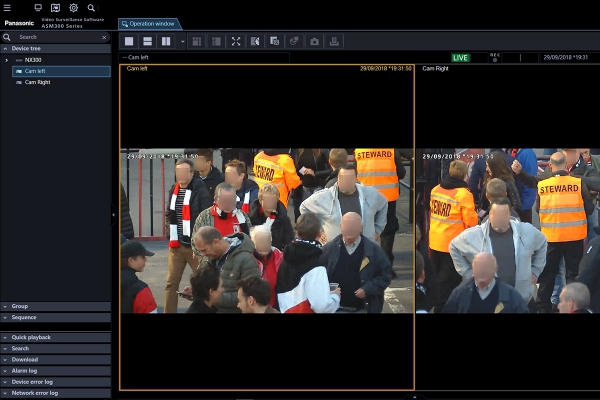The image size is (600, 400).
Task: Click the download tray toolbar icon
Action: click(334, 41)
